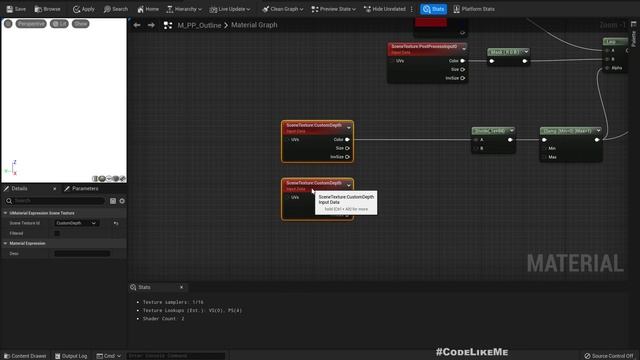The image size is (640, 360).
Task: Open the Live Update dropdown
Action: tap(230, 9)
